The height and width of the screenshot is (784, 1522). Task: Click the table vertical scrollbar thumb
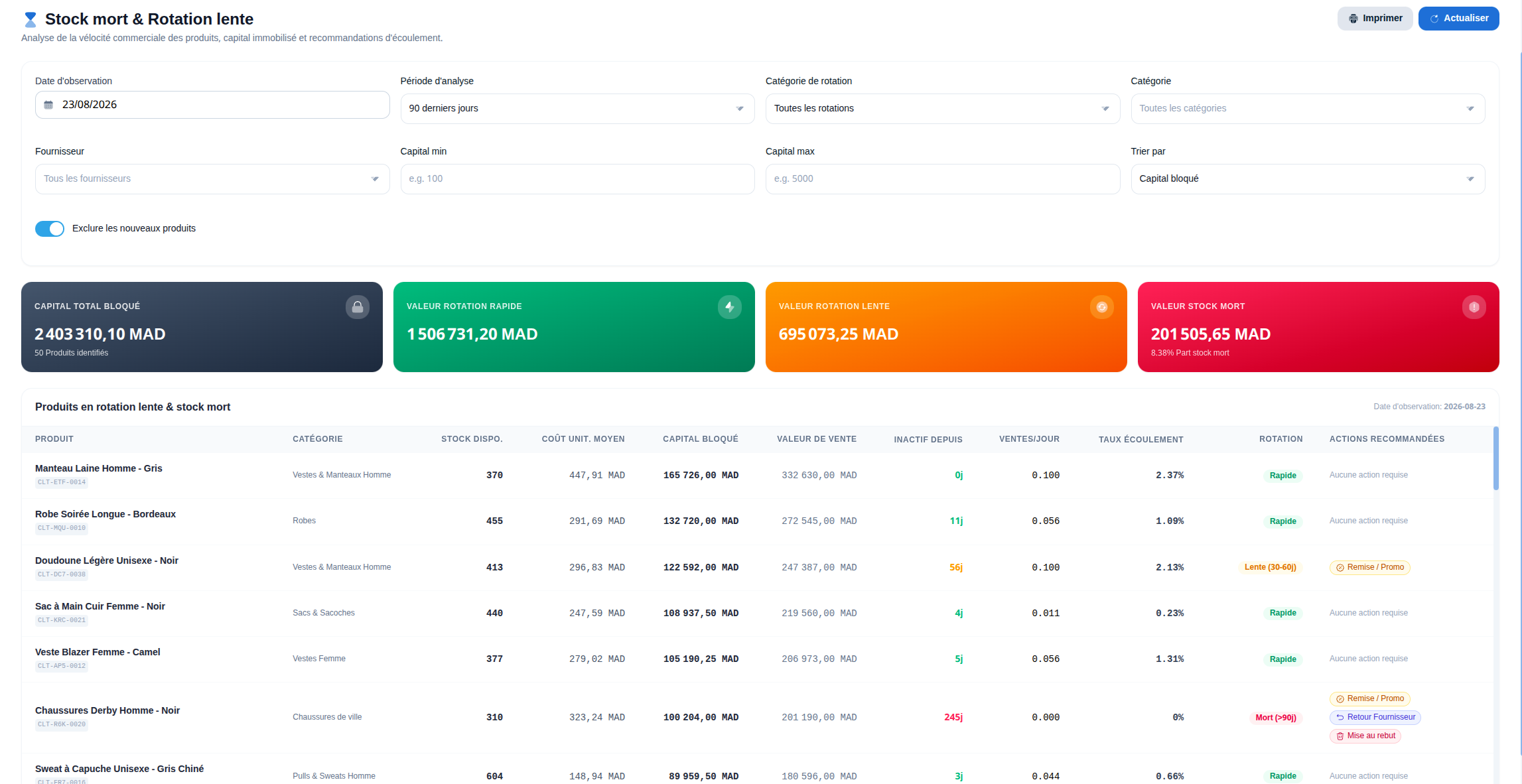pos(1495,458)
